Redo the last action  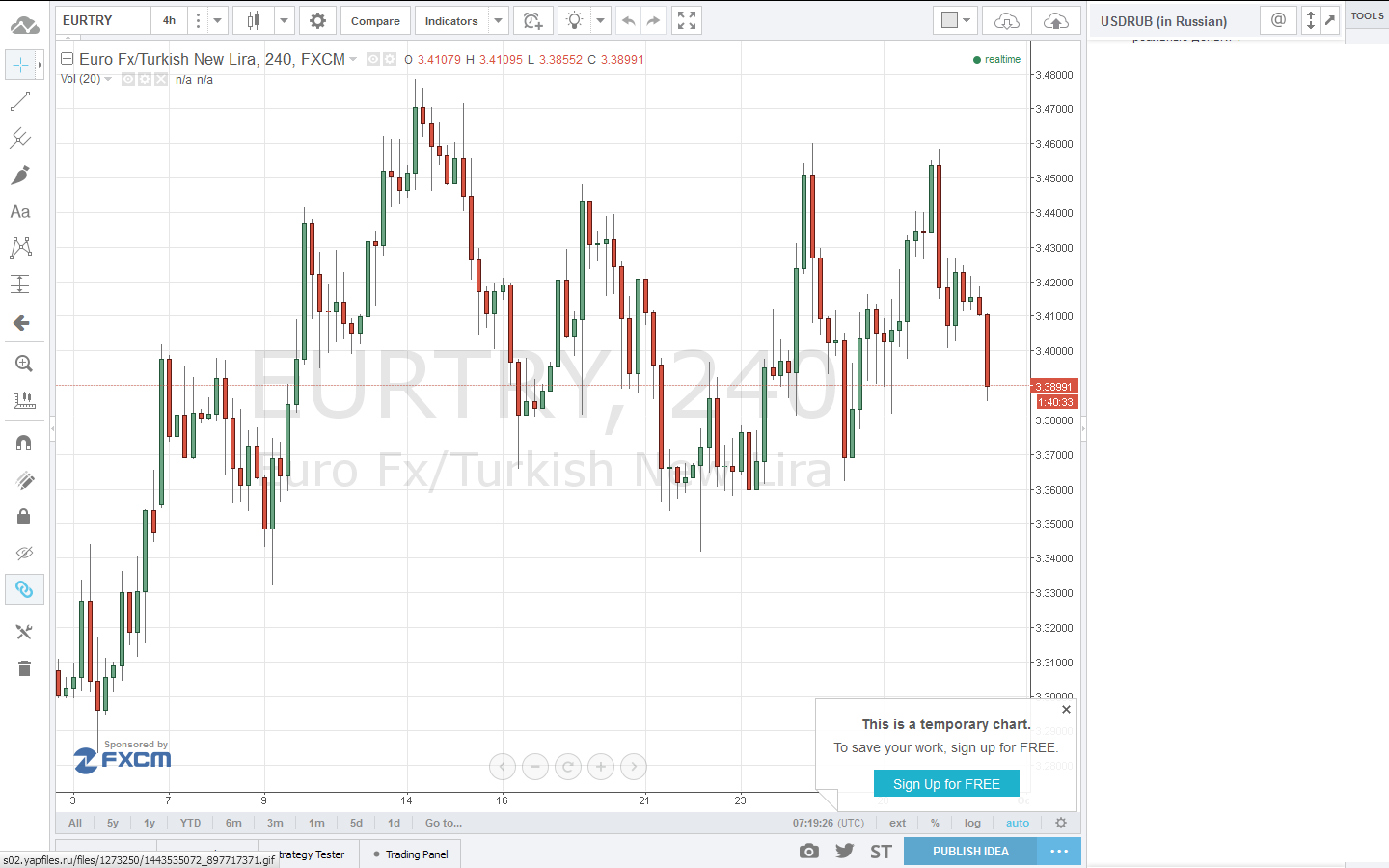pyautogui.click(x=653, y=20)
